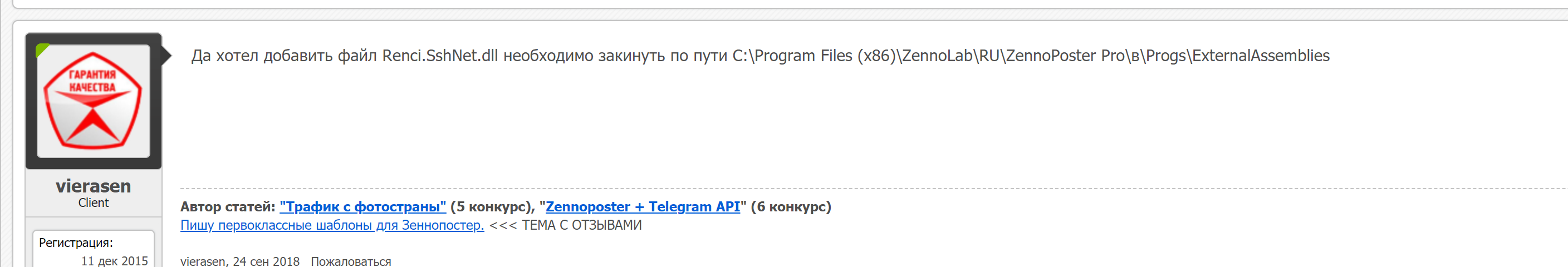Click the Регистрация label in user info
The height and width of the screenshot is (267, 1568).
click(x=76, y=243)
